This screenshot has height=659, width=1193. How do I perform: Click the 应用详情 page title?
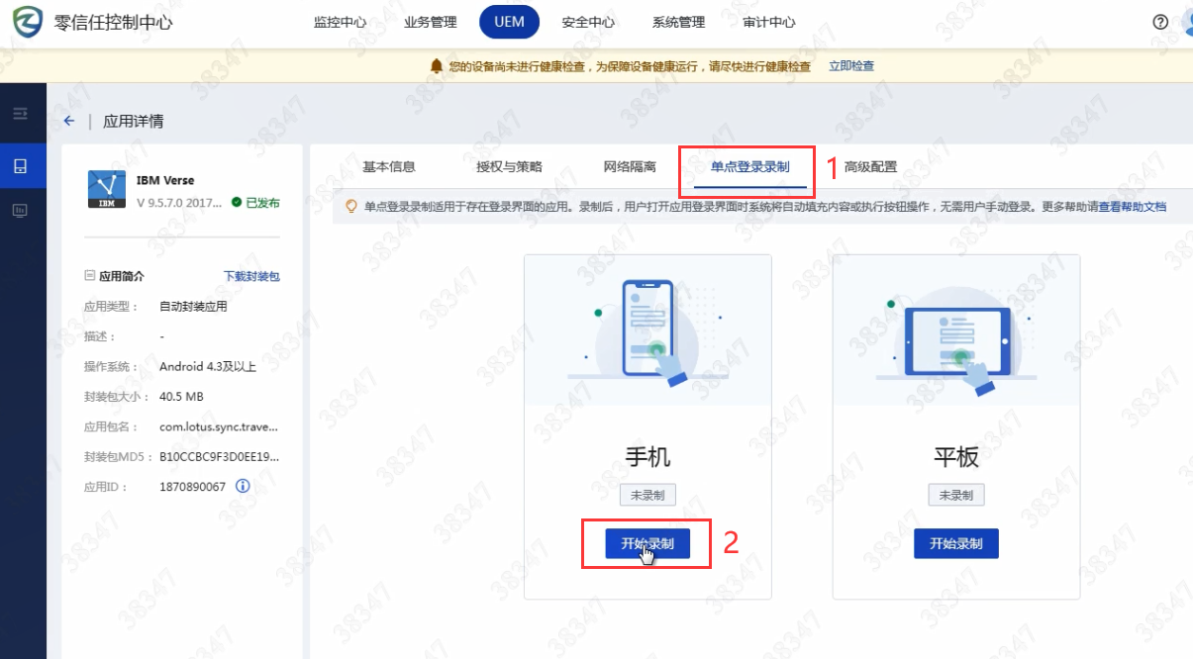coord(133,121)
